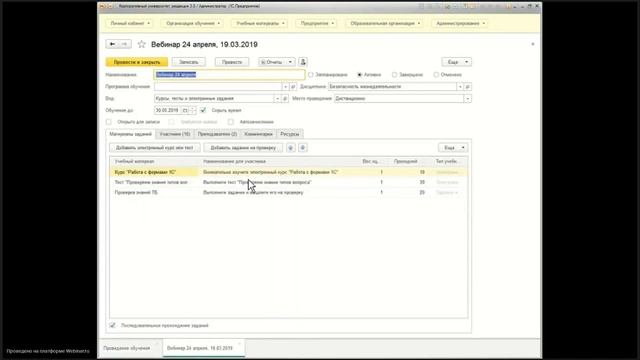Expand Дисциплина dropdown arrow

[460, 87]
